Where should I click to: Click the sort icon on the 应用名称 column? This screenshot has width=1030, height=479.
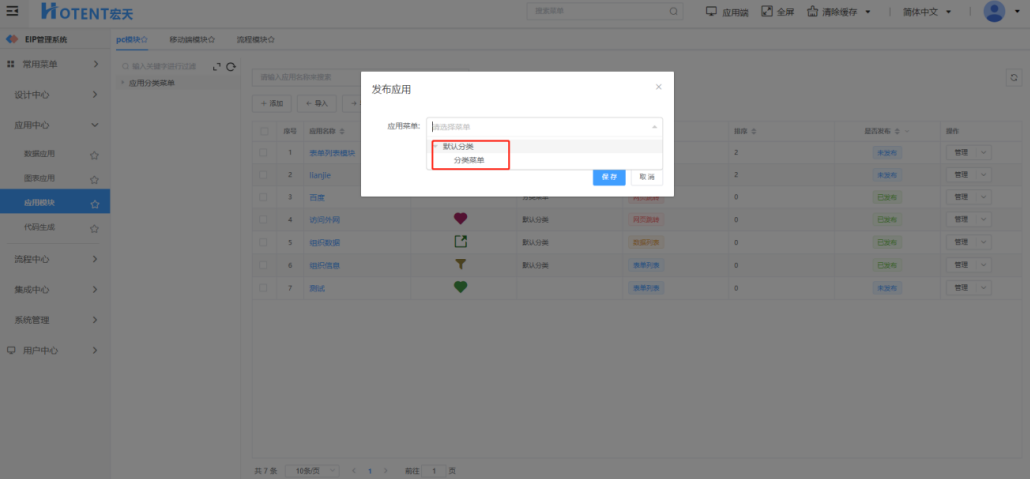[342, 131]
